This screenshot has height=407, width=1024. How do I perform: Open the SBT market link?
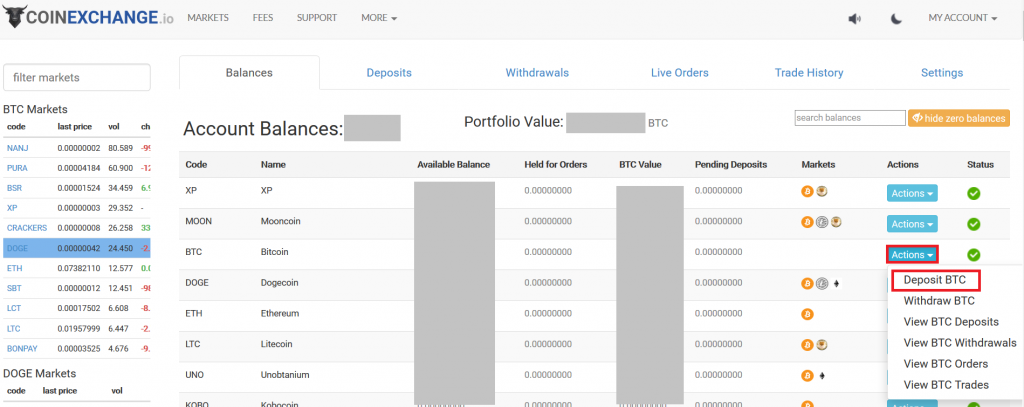click(14, 288)
